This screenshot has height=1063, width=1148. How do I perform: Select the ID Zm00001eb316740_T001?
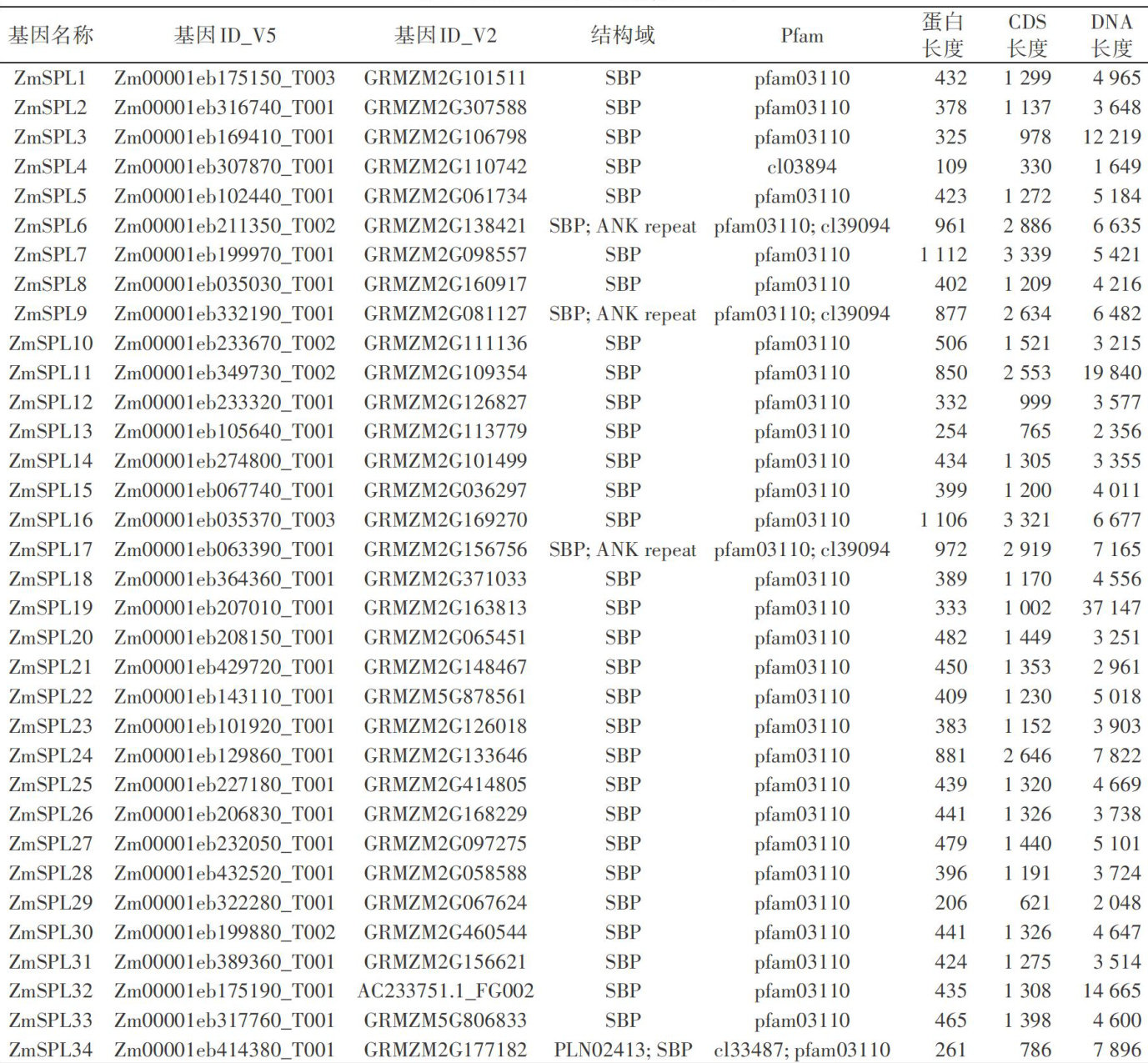224,108
